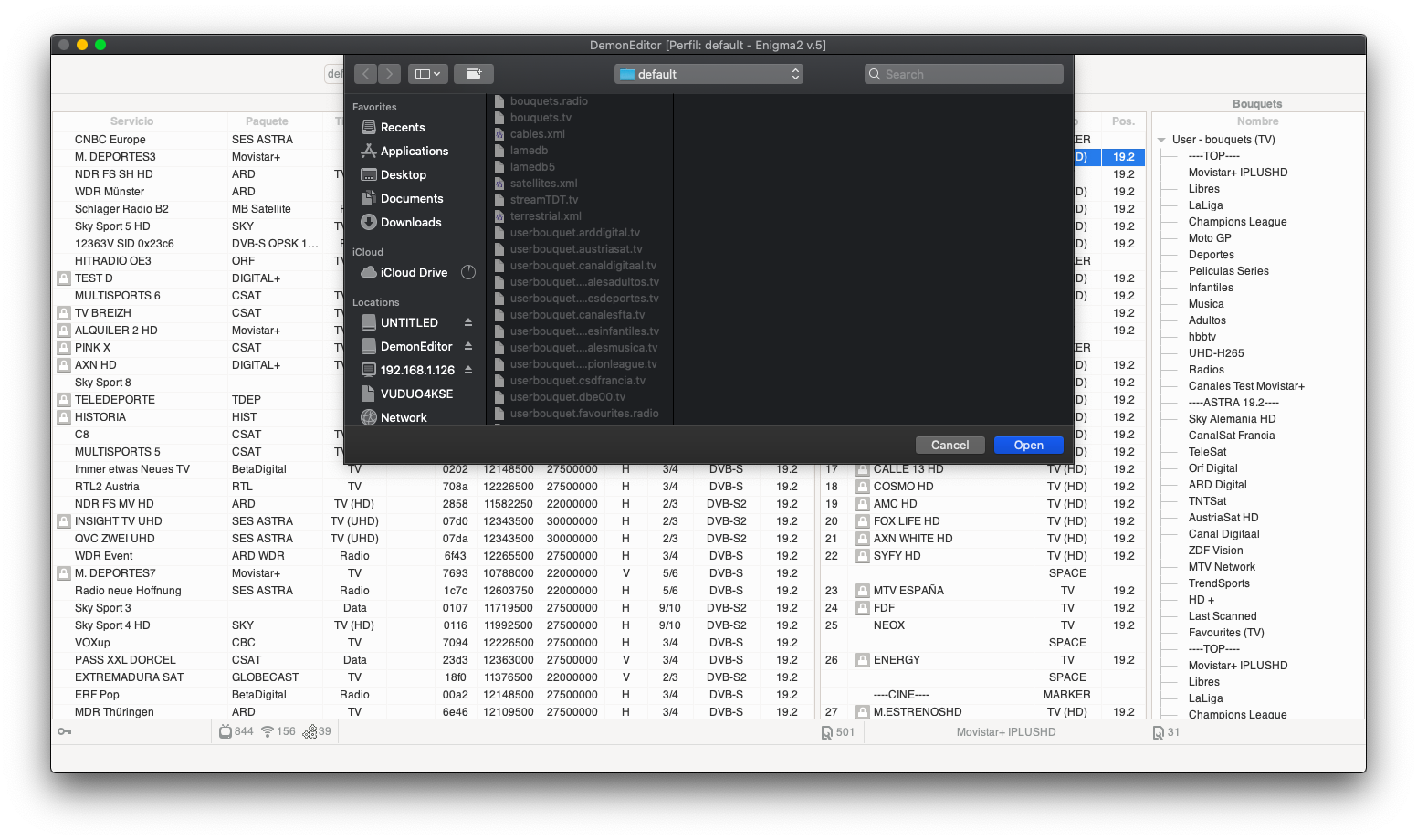Select iCloud Drive in the sidebar

coord(414,272)
